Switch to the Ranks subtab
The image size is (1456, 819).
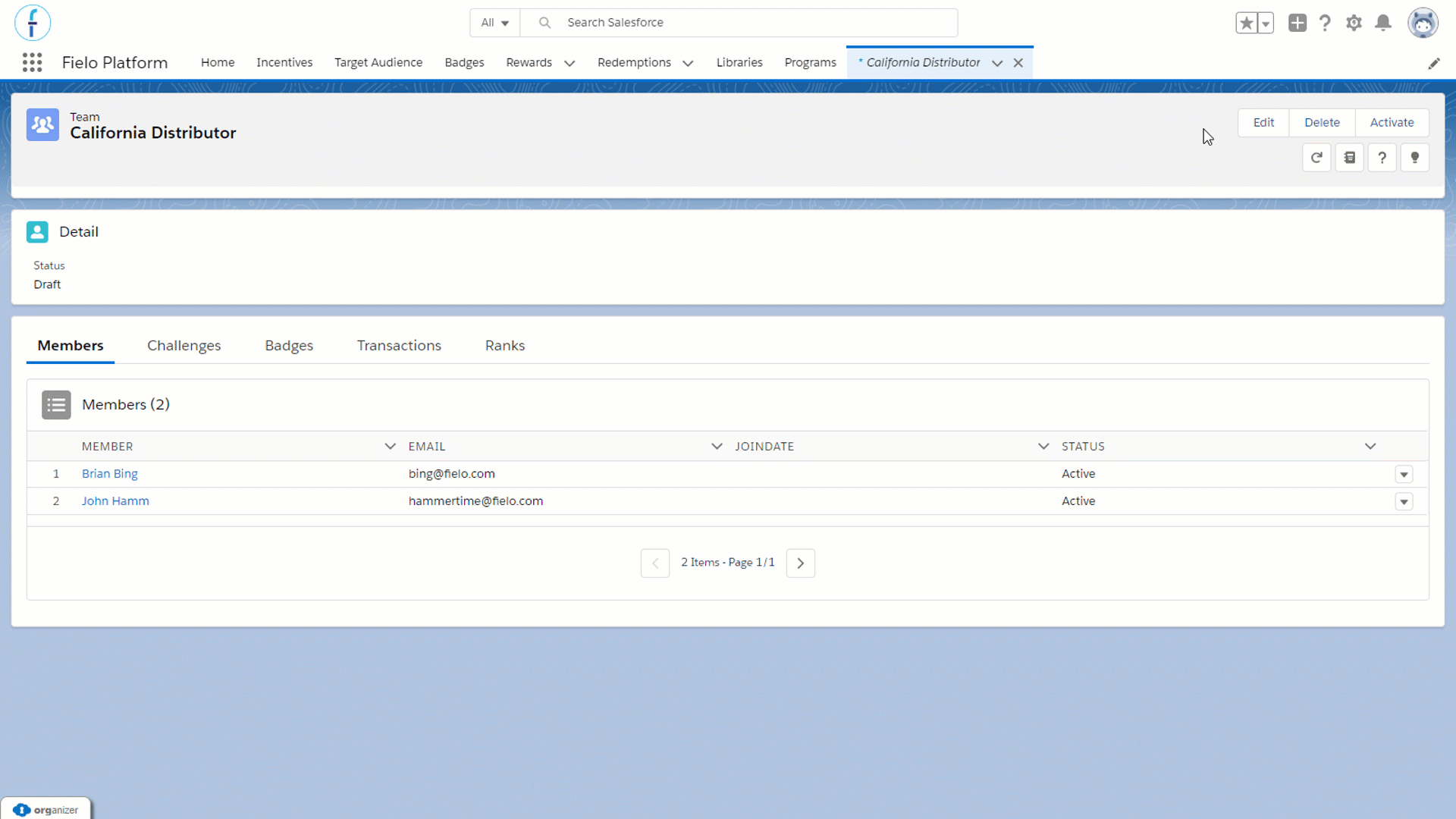tap(505, 346)
